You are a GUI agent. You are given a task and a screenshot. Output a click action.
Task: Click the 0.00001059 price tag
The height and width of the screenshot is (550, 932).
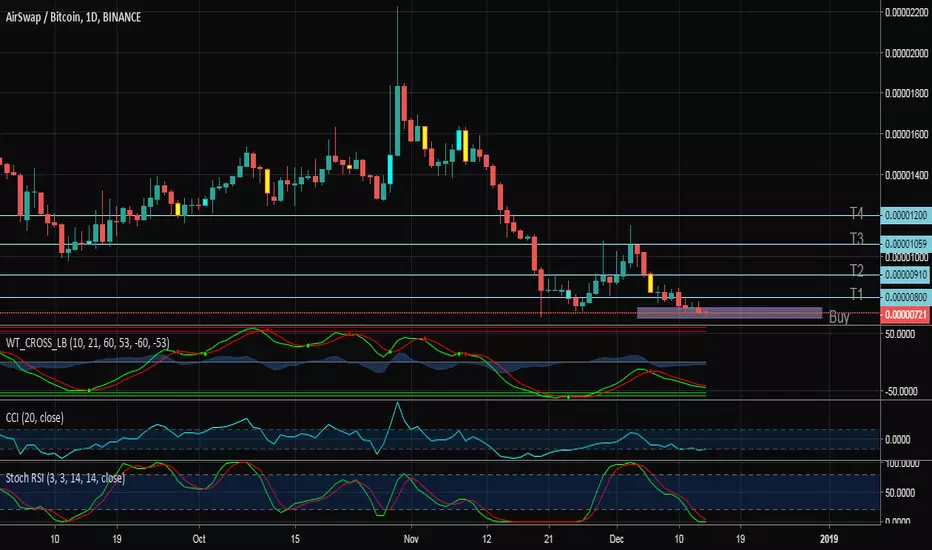[905, 244]
